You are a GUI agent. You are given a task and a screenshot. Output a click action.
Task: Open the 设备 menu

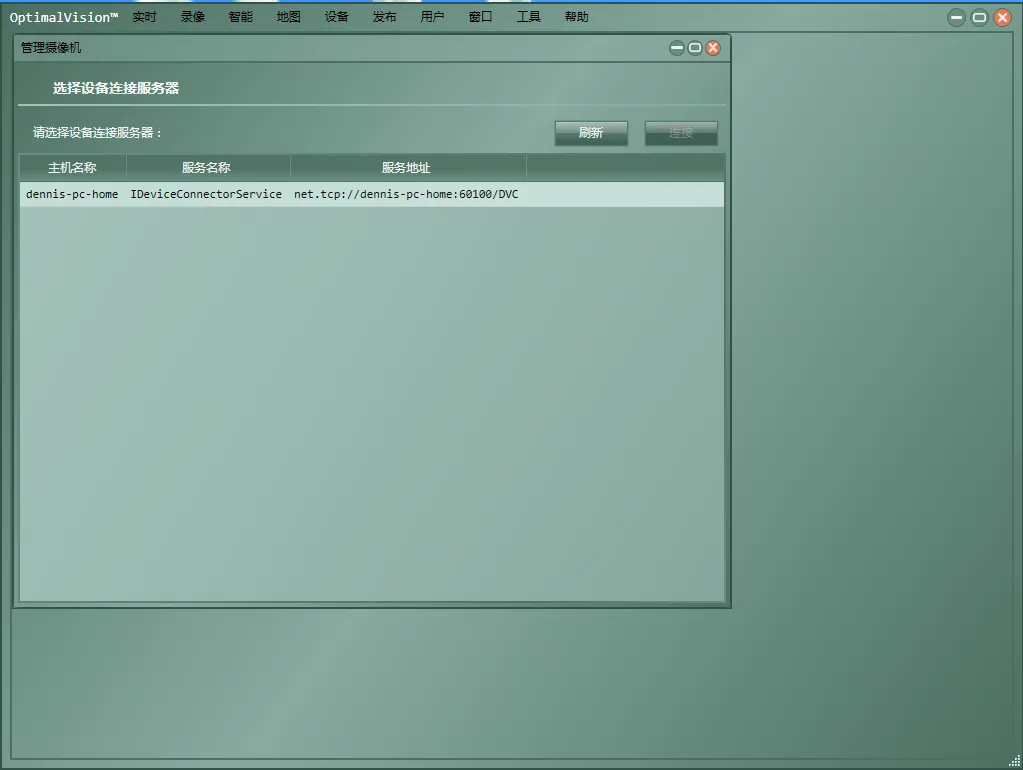coord(337,17)
